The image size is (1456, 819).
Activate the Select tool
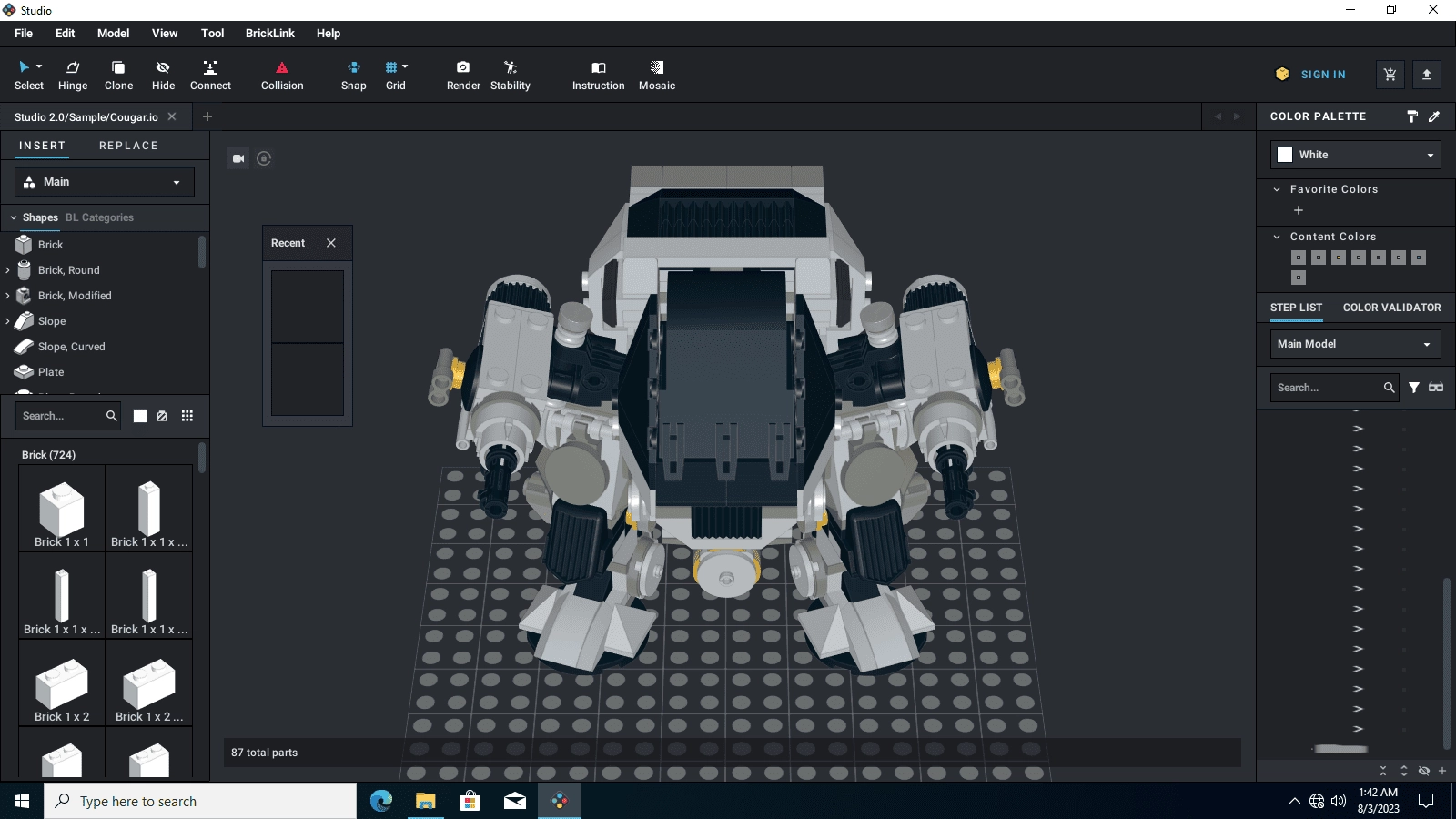coord(28,76)
